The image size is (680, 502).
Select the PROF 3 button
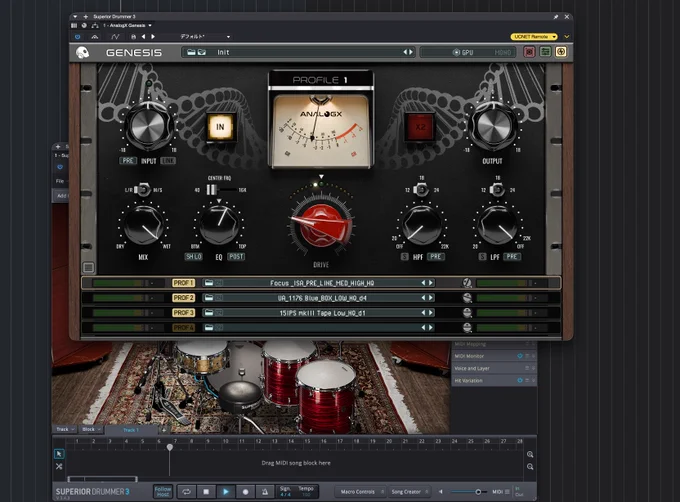[x=183, y=313]
